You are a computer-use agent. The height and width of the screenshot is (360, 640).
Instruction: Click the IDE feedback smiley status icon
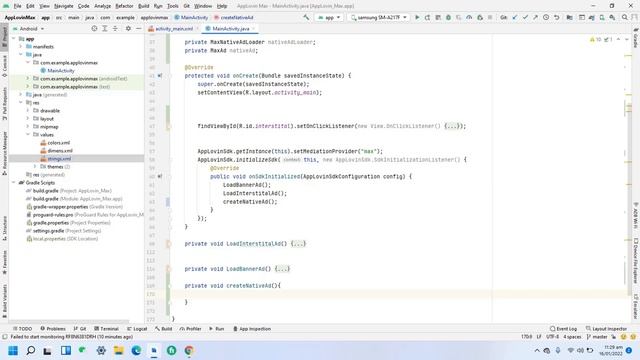[623, 337]
